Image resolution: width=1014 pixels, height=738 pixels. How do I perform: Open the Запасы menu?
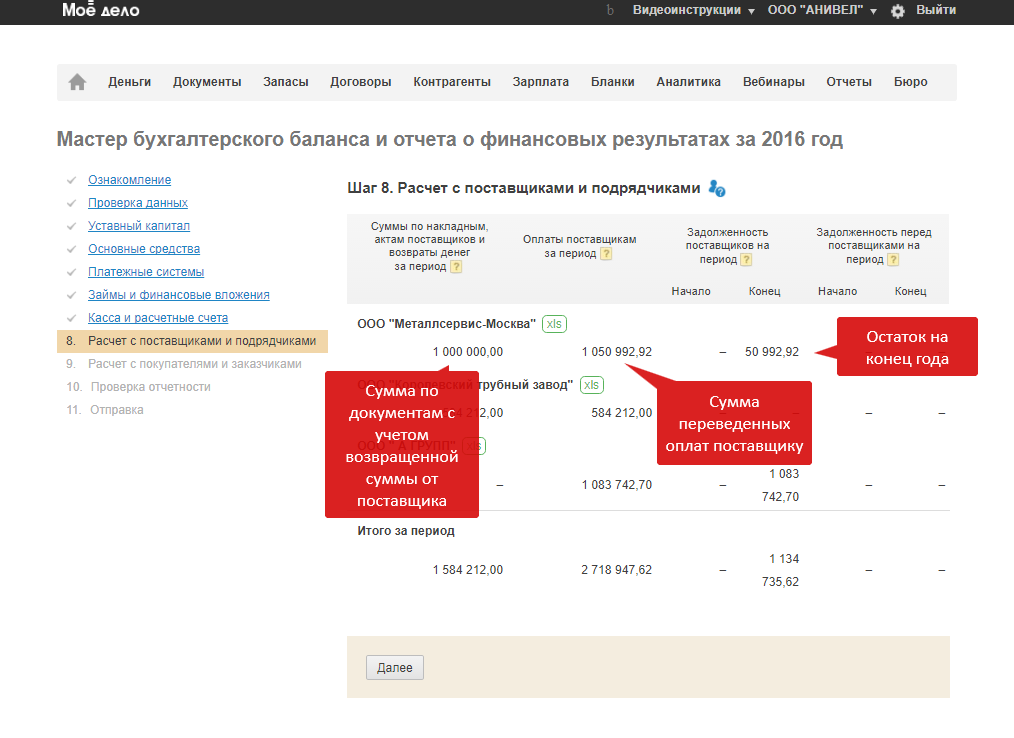(286, 82)
